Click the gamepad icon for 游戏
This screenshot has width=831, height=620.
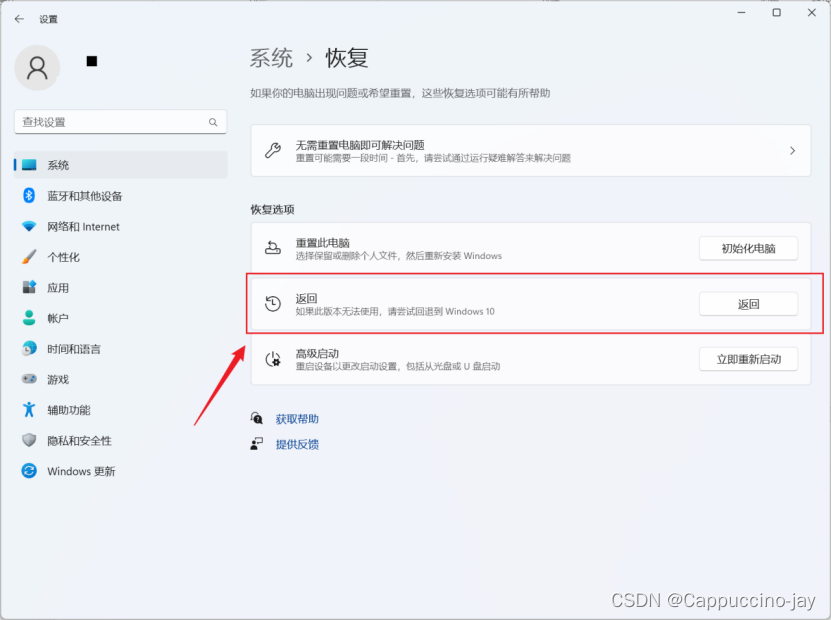click(x=29, y=379)
